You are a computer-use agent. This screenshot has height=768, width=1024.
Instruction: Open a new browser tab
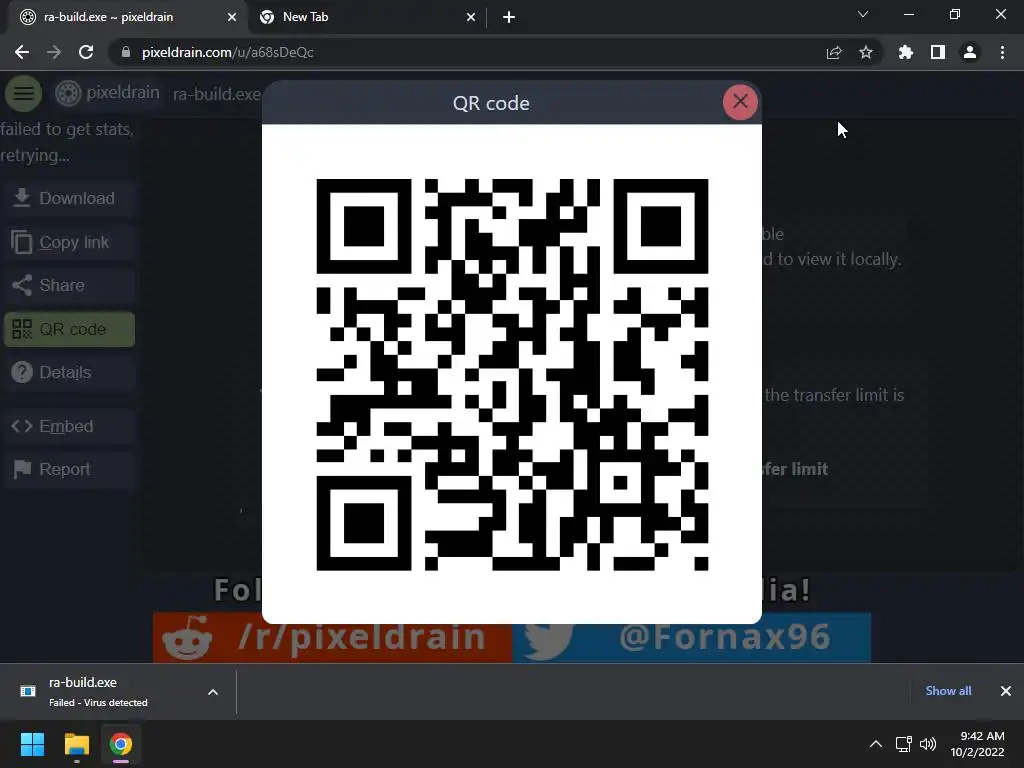[x=509, y=17]
